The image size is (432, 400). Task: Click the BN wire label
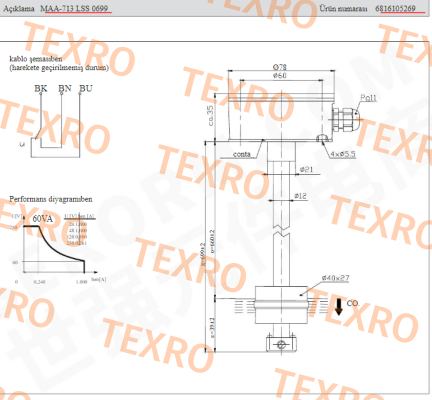point(65,88)
